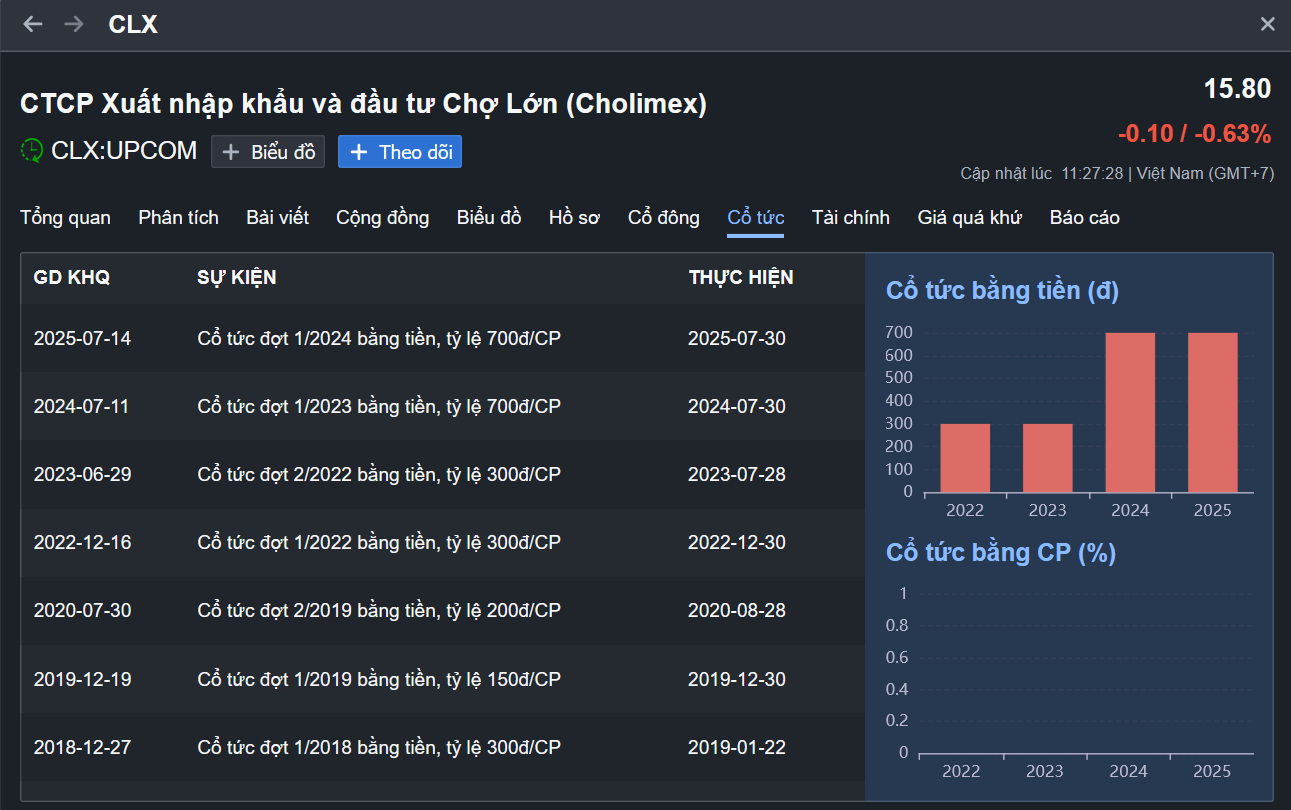Select payment date 2019-12-30
The width and height of the screenshot is (1291, 810).
point(737,680)
